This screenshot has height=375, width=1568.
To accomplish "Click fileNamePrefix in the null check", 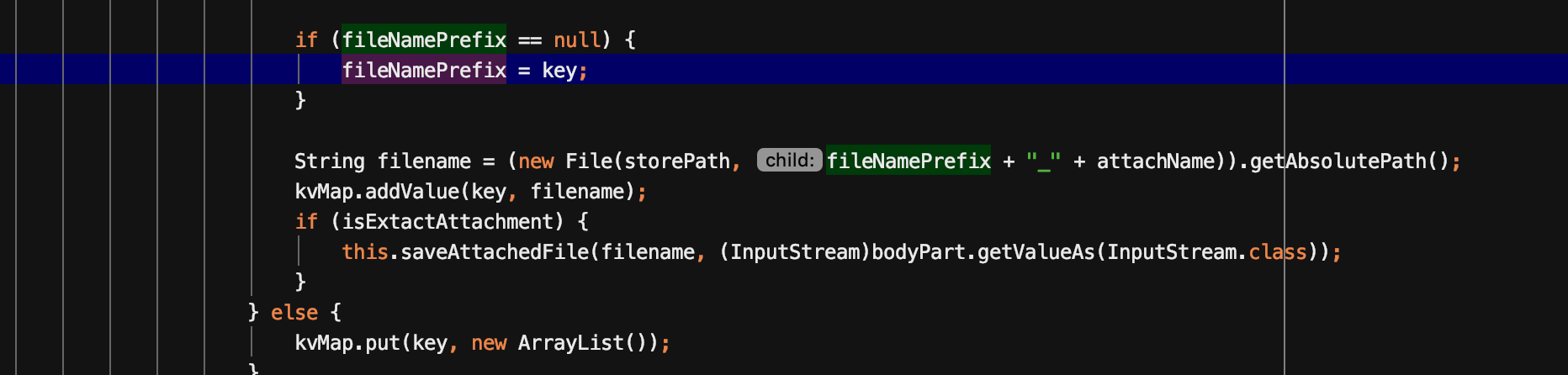I will [x=424, y=40].
